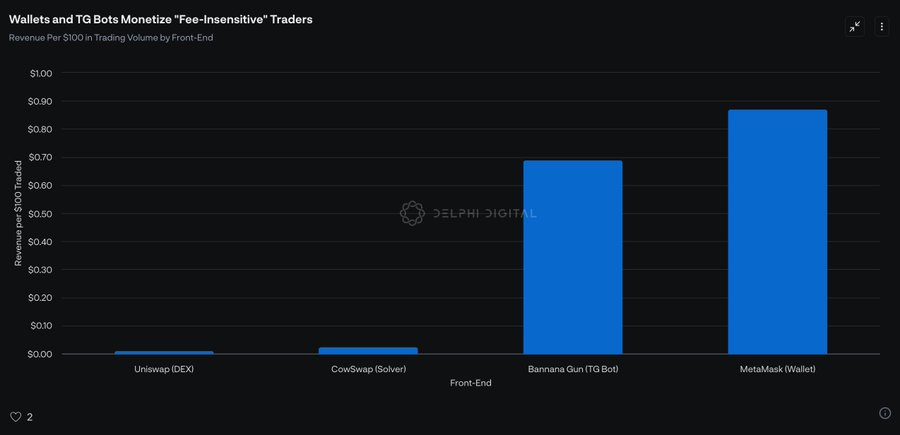Click the info icon at bottom right
This screenshot has height=435, width=900.
tap(884, 413)
